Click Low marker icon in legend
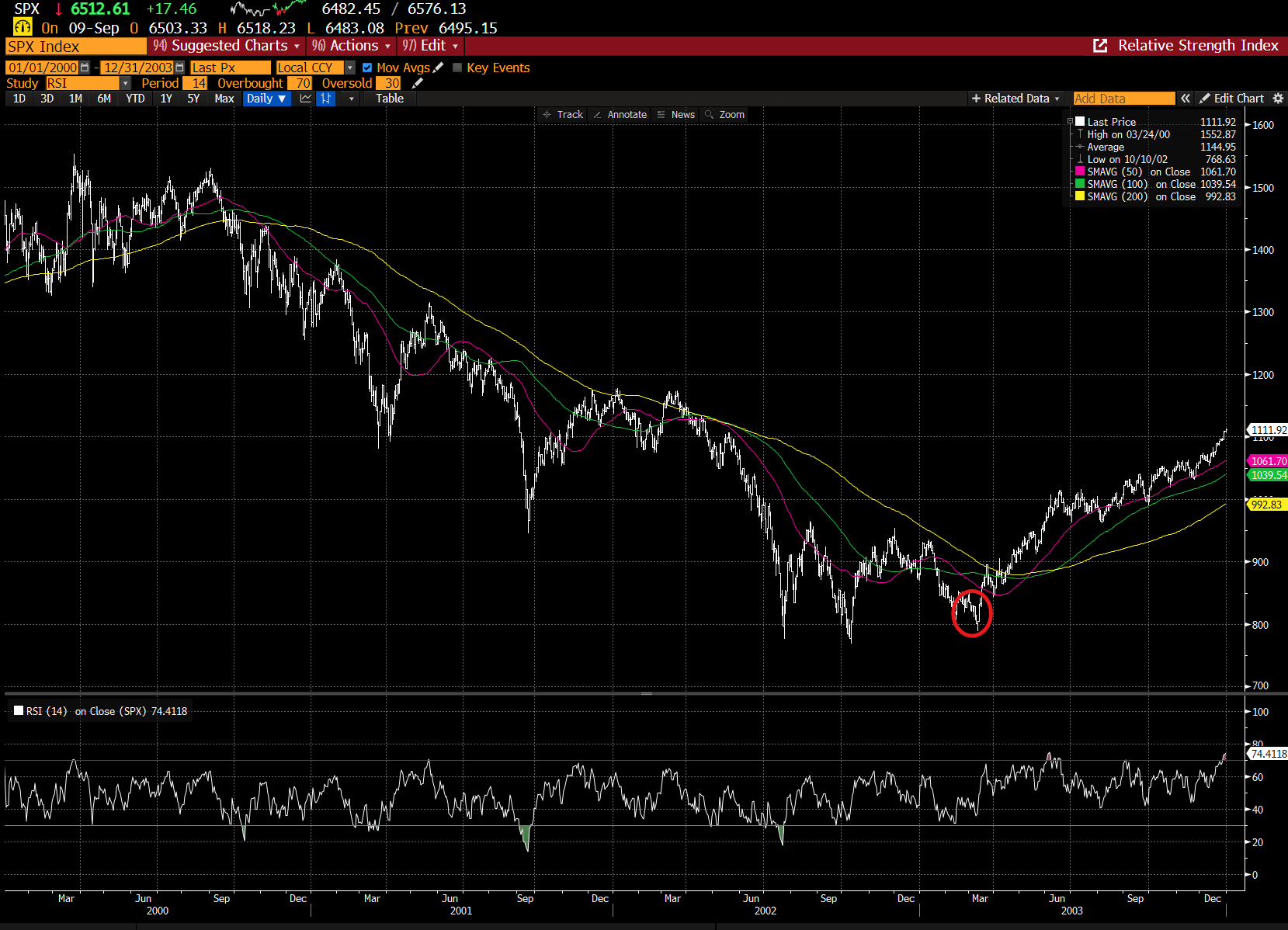1288x930 pixels. 1080,159
